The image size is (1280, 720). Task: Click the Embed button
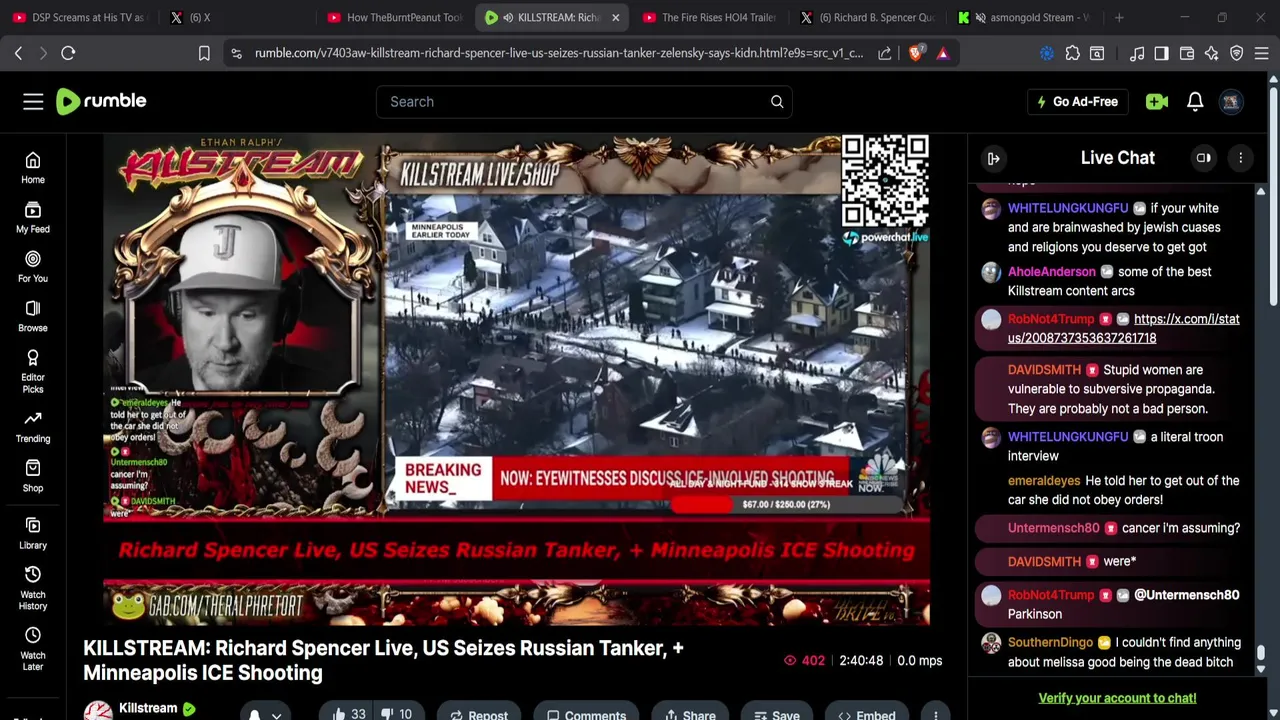866,713
